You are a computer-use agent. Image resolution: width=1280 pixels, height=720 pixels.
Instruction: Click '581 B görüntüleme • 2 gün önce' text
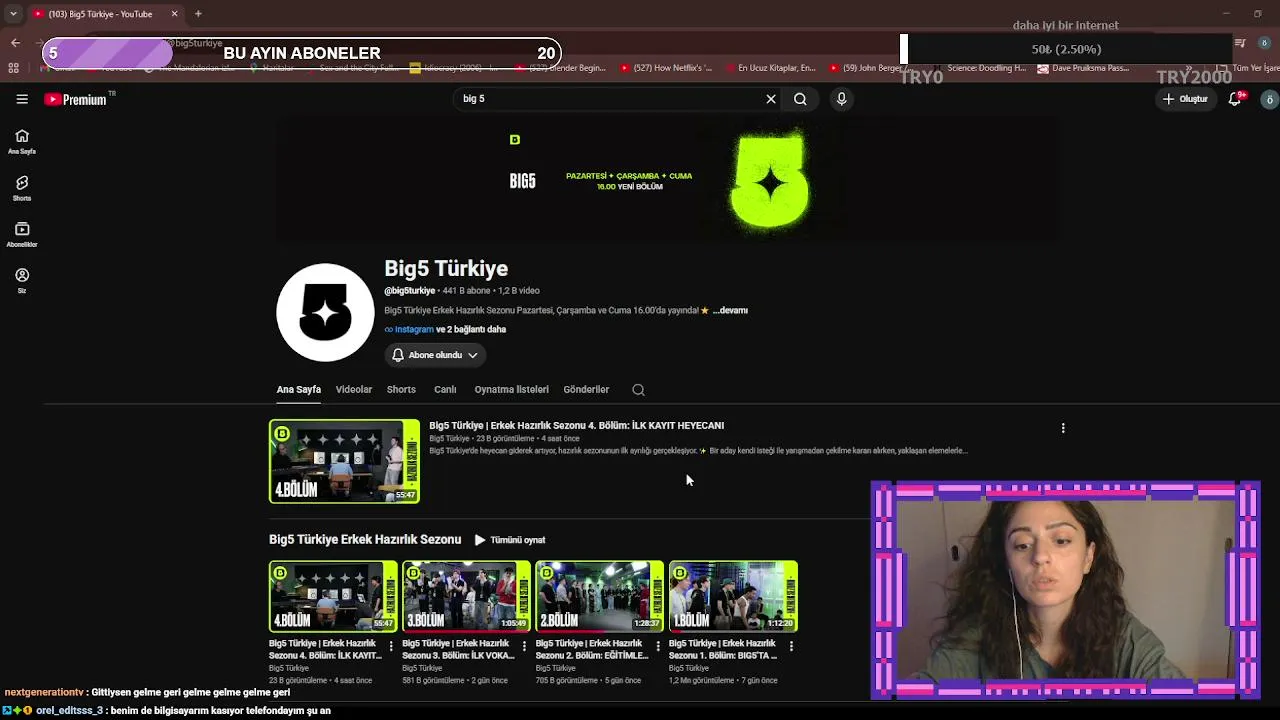click(x=456, y=681)
